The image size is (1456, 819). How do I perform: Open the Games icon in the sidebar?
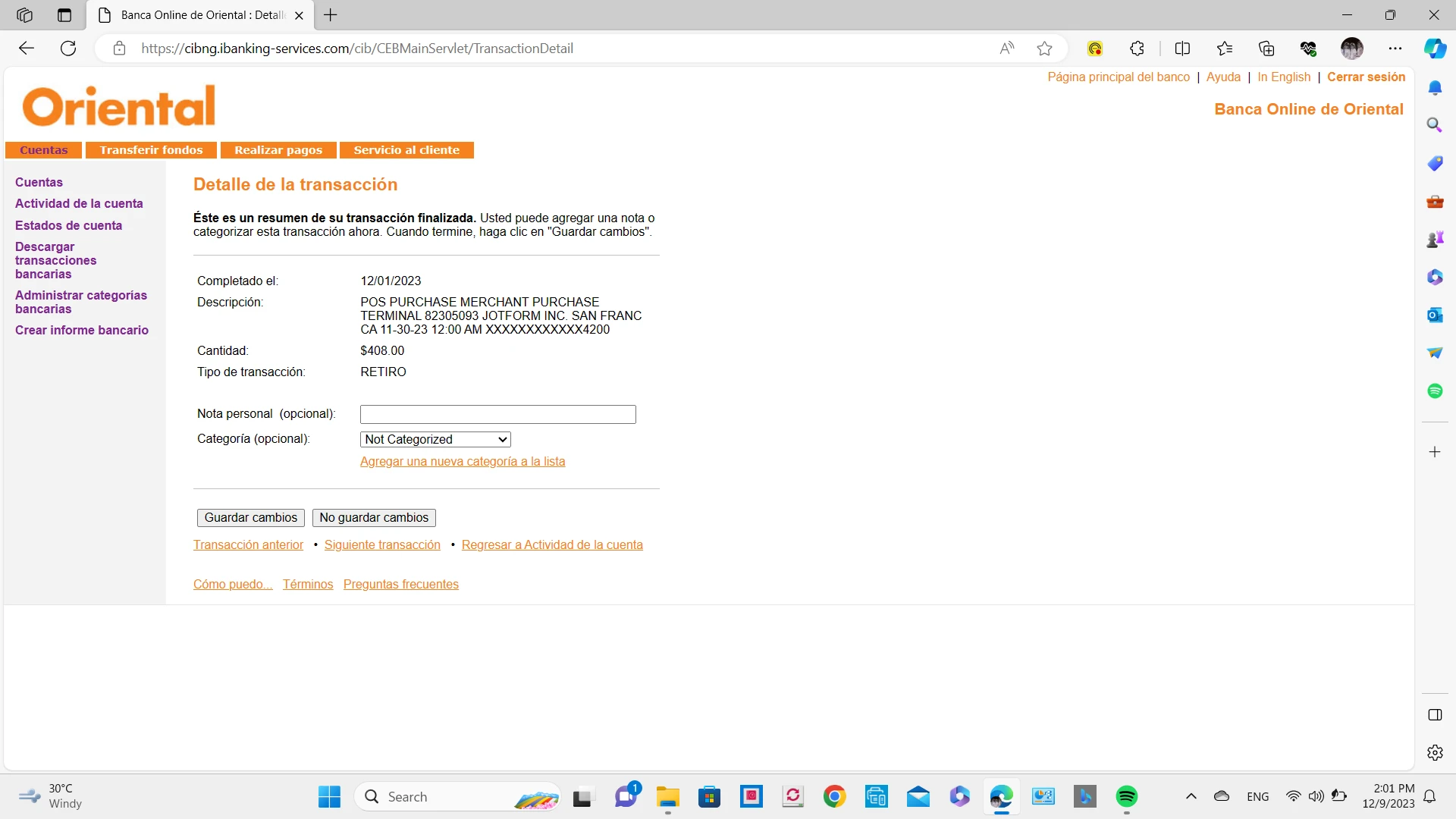point(1435,238)
